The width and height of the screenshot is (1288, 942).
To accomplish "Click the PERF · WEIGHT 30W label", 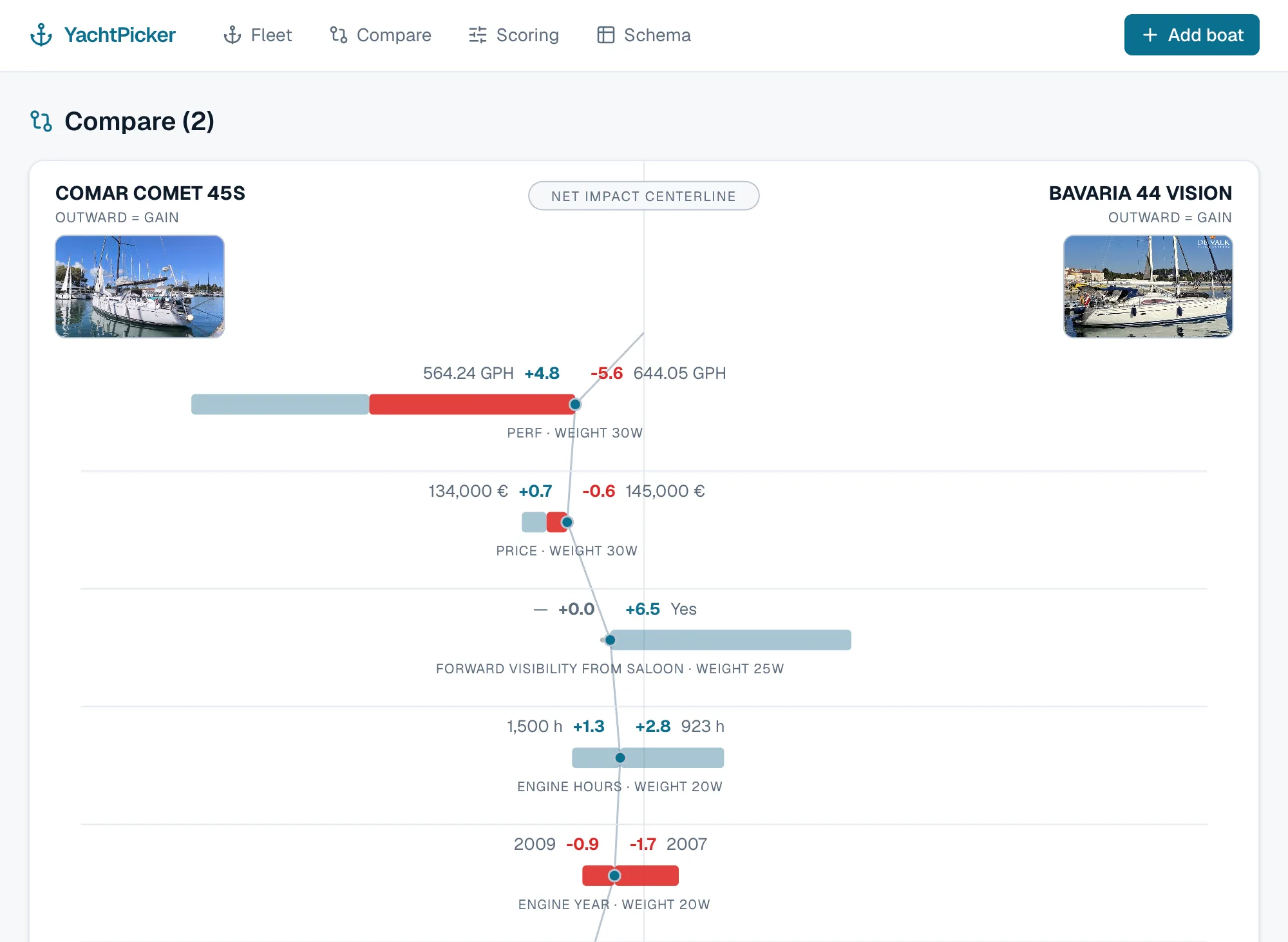I will pyautogui.click(x=575, y=433).
